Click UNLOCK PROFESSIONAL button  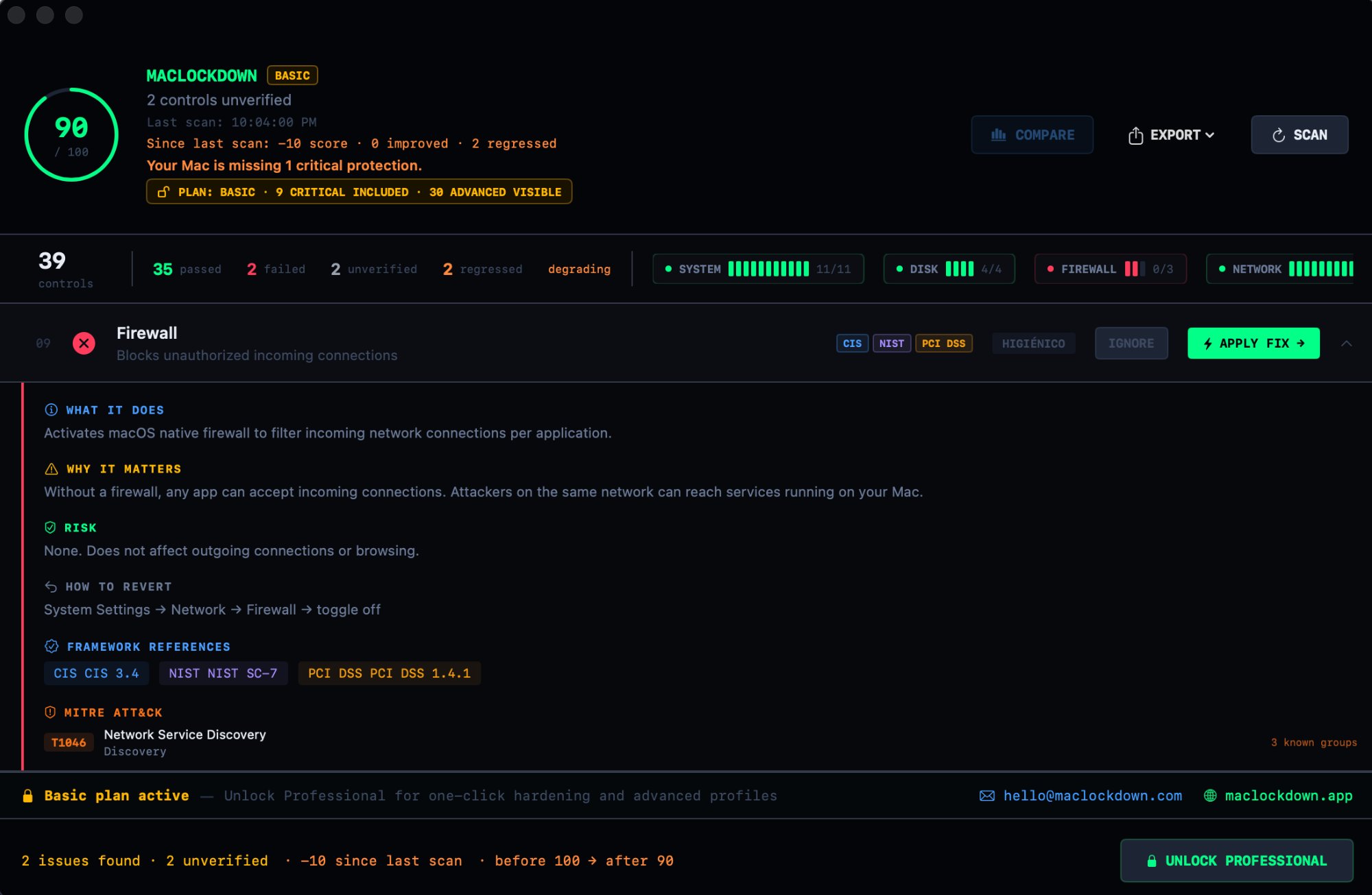1236,861
